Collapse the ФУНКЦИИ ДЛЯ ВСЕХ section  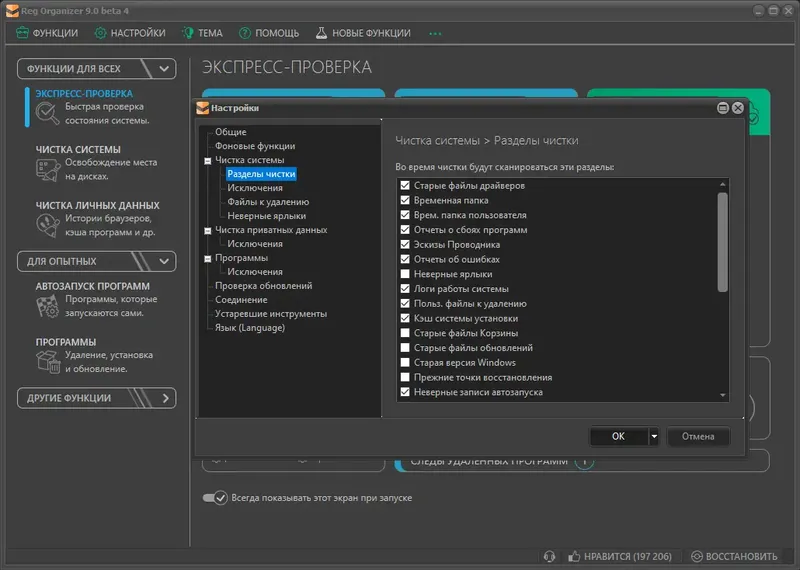click(164, 69)
